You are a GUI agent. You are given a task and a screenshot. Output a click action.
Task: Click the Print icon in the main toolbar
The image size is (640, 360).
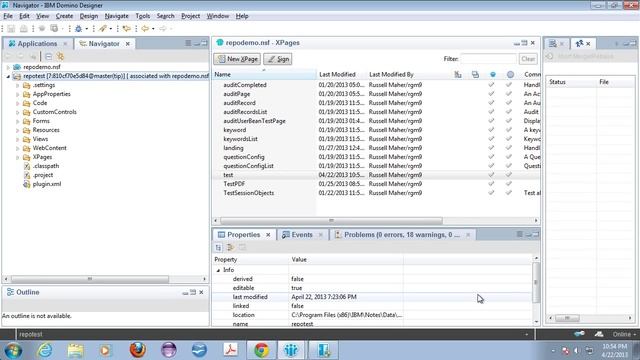pyautogui.click(x=24, y=29)
